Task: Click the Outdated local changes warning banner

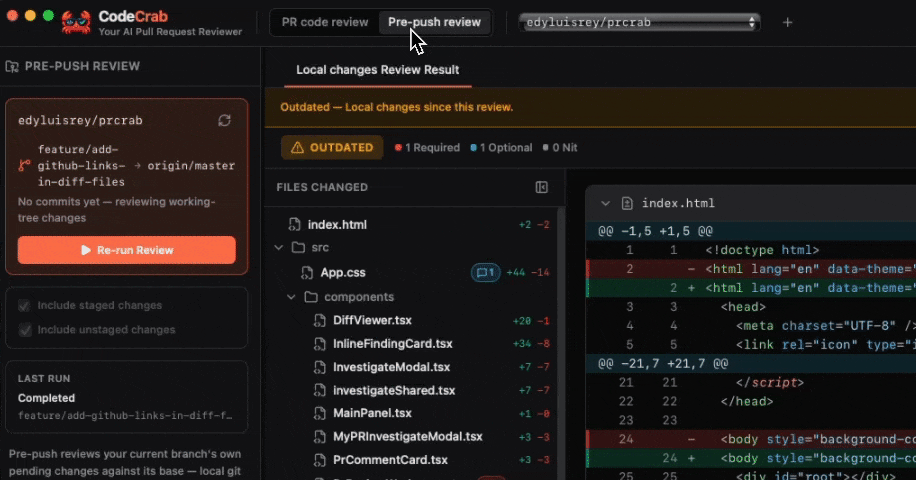Action: click(590, 107)
